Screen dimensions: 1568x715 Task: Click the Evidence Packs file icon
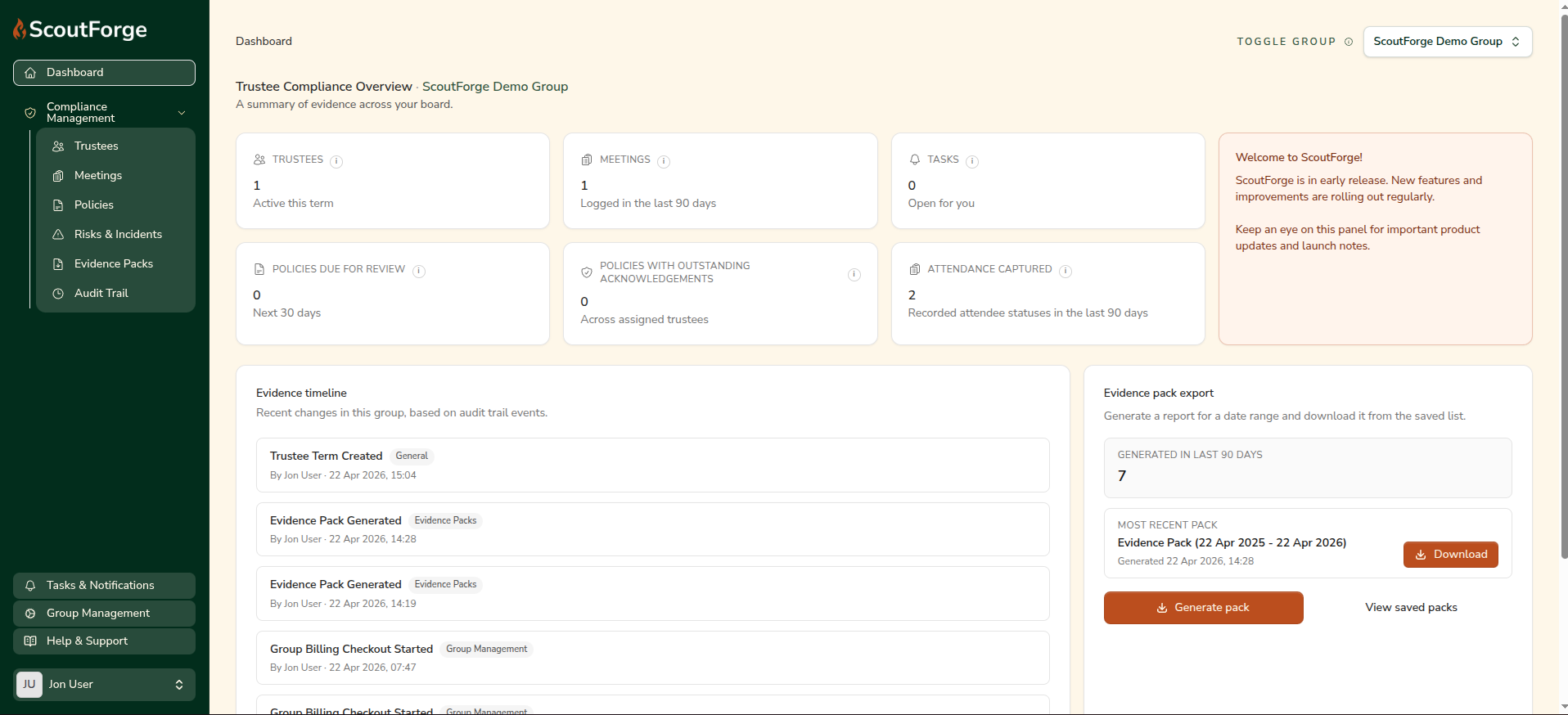pos(58,264)
